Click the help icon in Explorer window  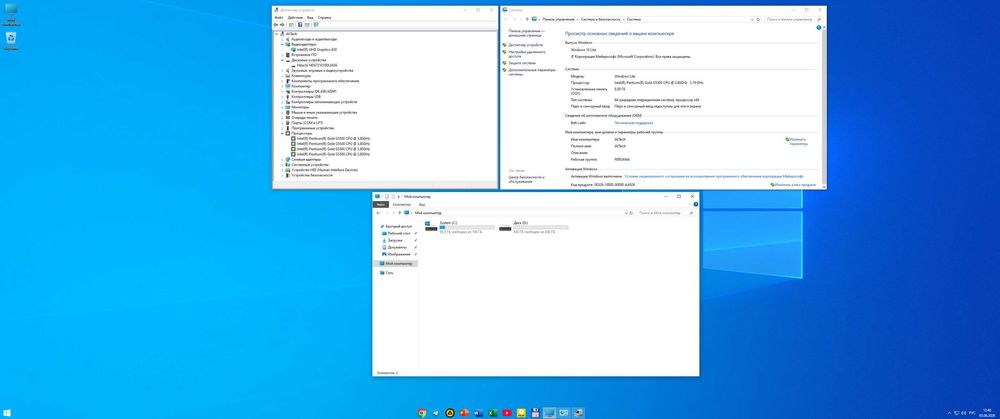[696, 205]
